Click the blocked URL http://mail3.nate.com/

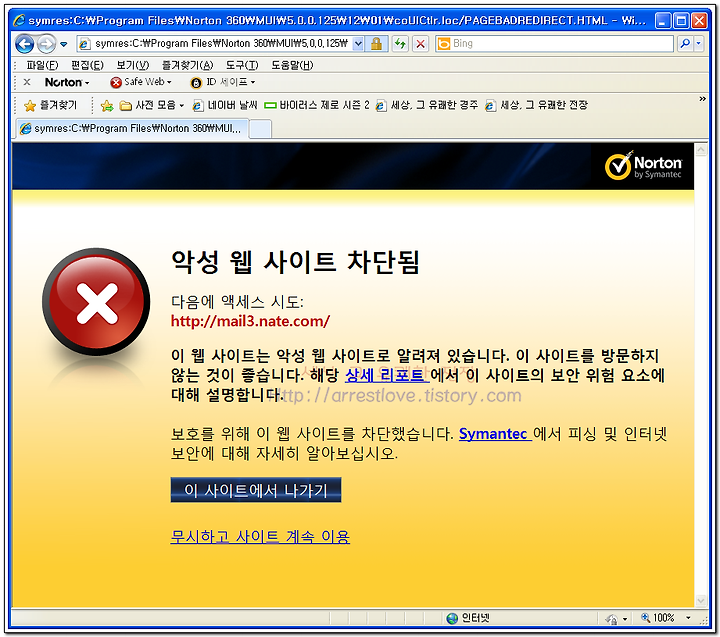coord(250,321)
